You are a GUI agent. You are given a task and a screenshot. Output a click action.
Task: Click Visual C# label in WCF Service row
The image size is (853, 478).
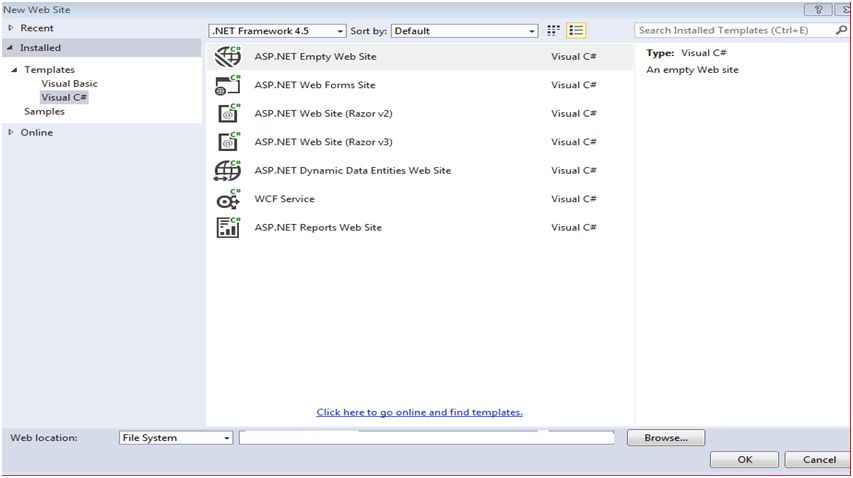point(574,199)
